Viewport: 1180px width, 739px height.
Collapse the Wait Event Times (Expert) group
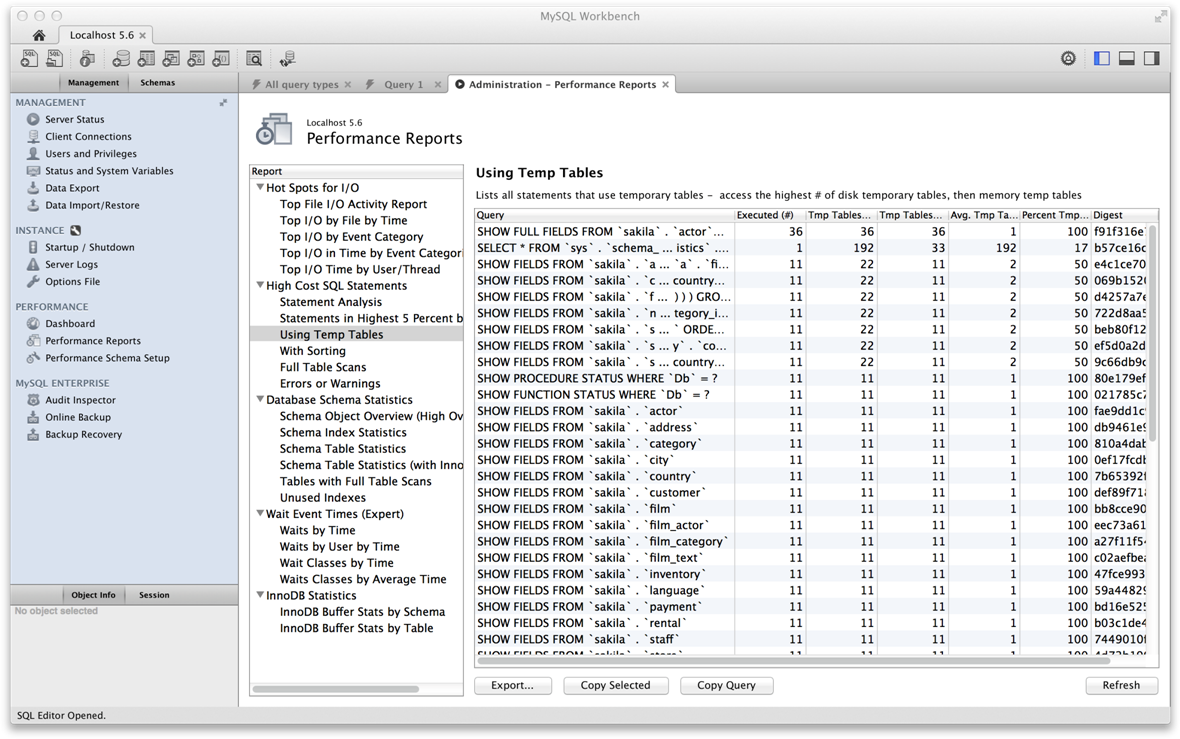point(260,514)
